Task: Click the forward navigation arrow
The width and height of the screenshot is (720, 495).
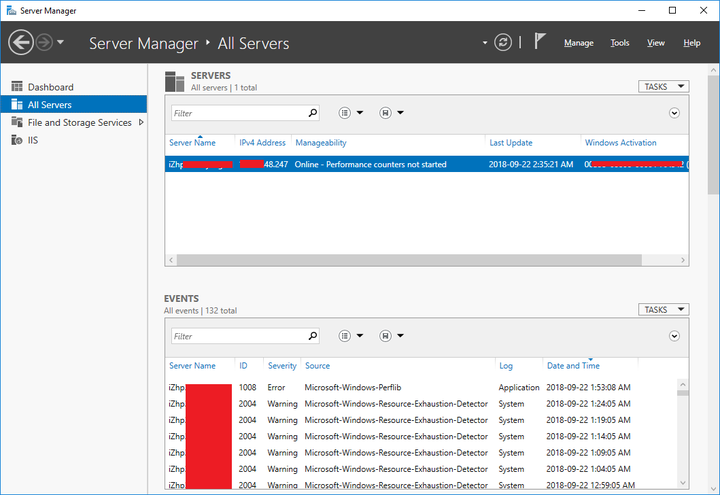Action: click(44, 43)
